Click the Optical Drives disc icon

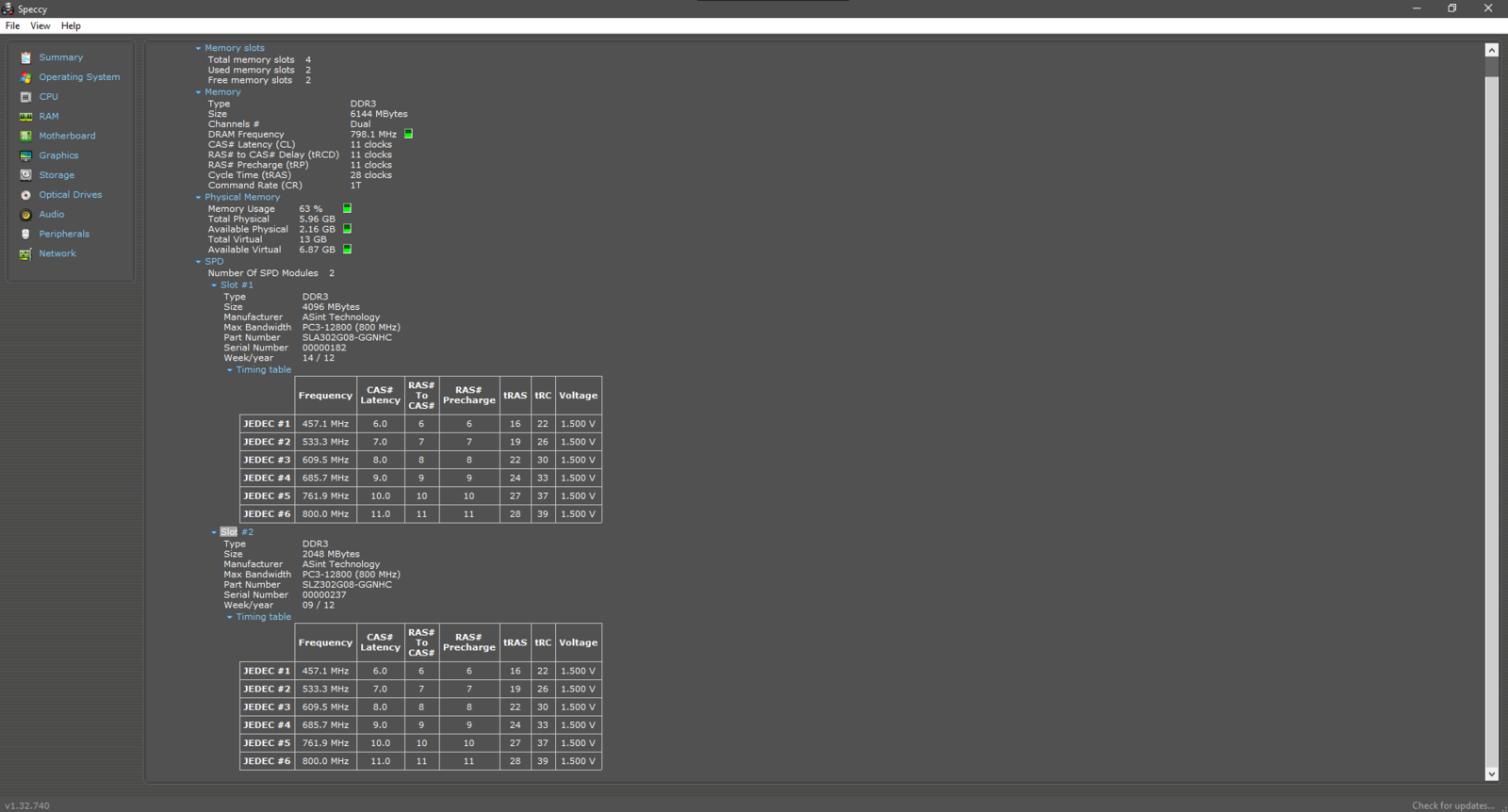click(x=25, y=195)
